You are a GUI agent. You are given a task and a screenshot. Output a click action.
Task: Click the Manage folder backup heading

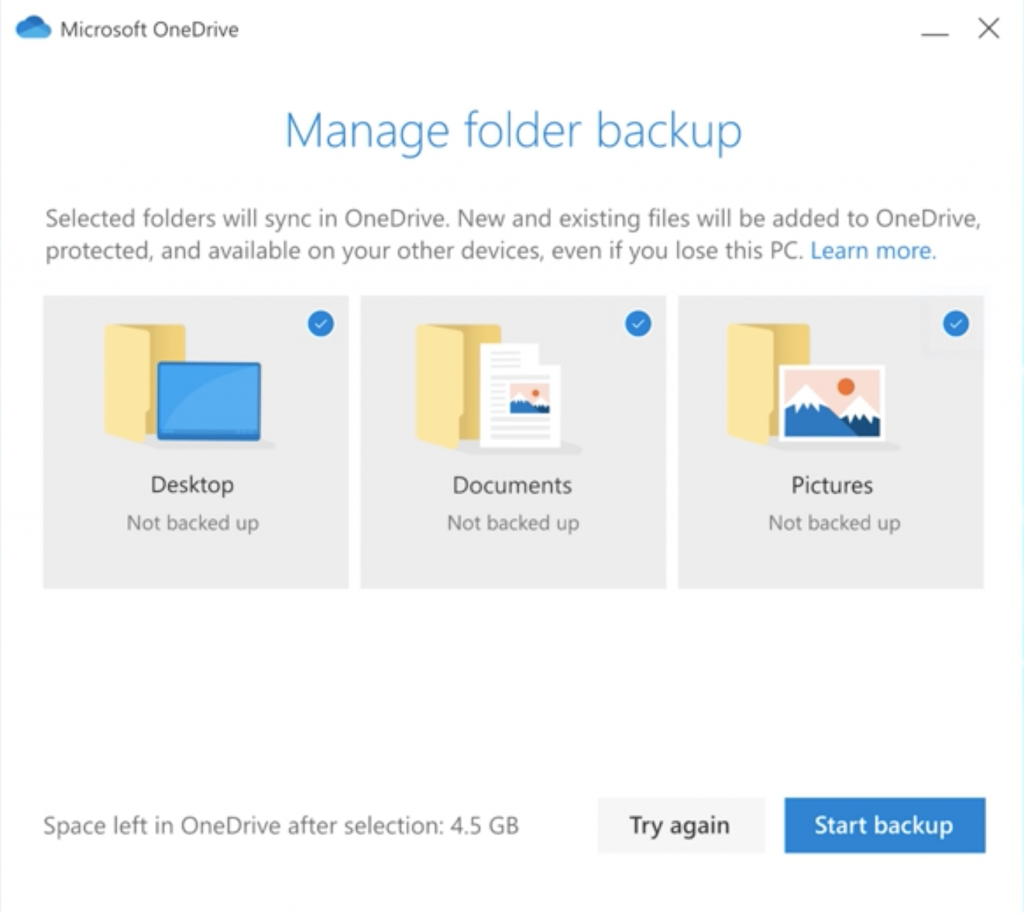pos(513,131)
